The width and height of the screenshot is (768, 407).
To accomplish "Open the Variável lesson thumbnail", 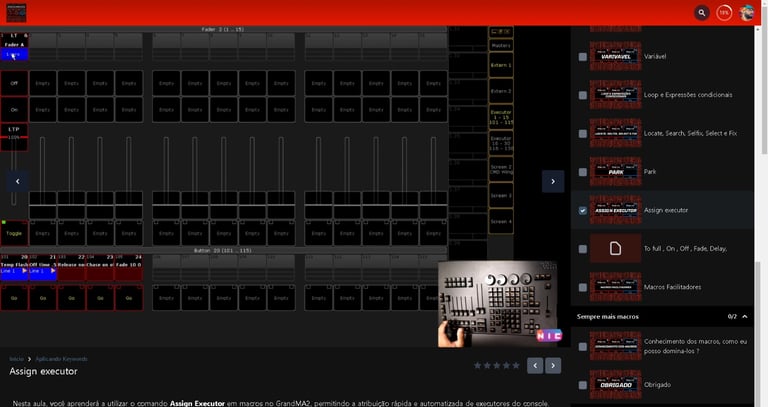I will point(615,56).
